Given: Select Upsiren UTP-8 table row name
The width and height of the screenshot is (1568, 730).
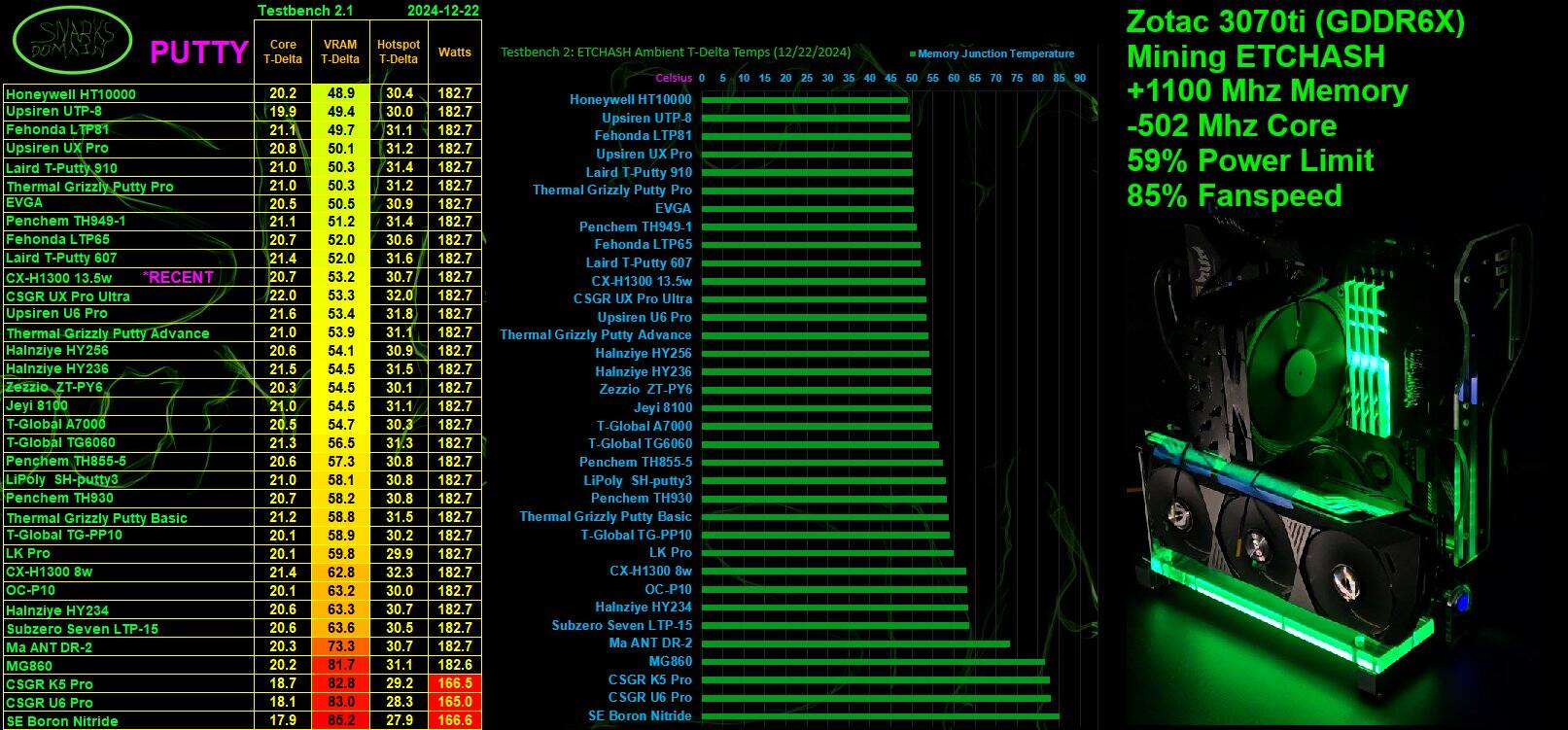Looking at the screenshot, I should pos(53,112).
